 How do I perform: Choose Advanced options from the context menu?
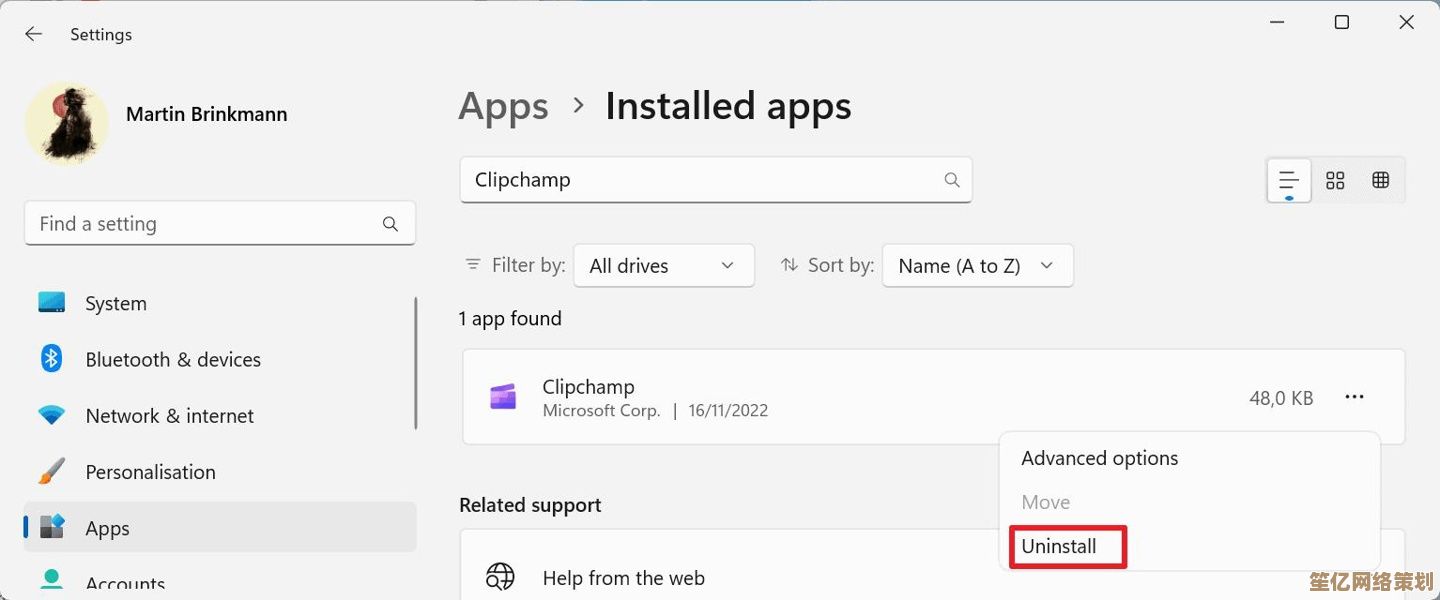pyautogui.click(x=1099, y=458)
